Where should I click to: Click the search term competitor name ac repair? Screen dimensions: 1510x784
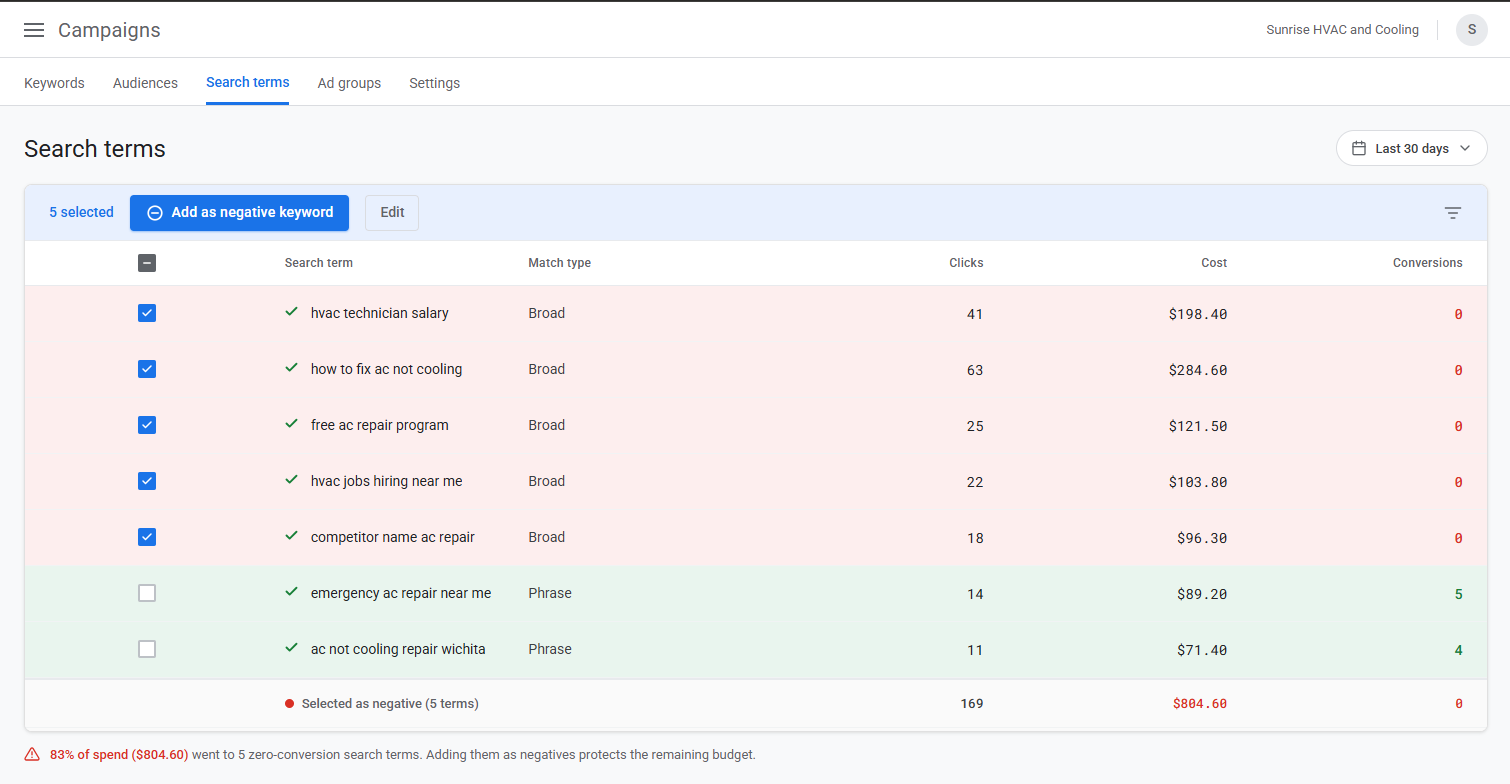[x=393, y=537]
